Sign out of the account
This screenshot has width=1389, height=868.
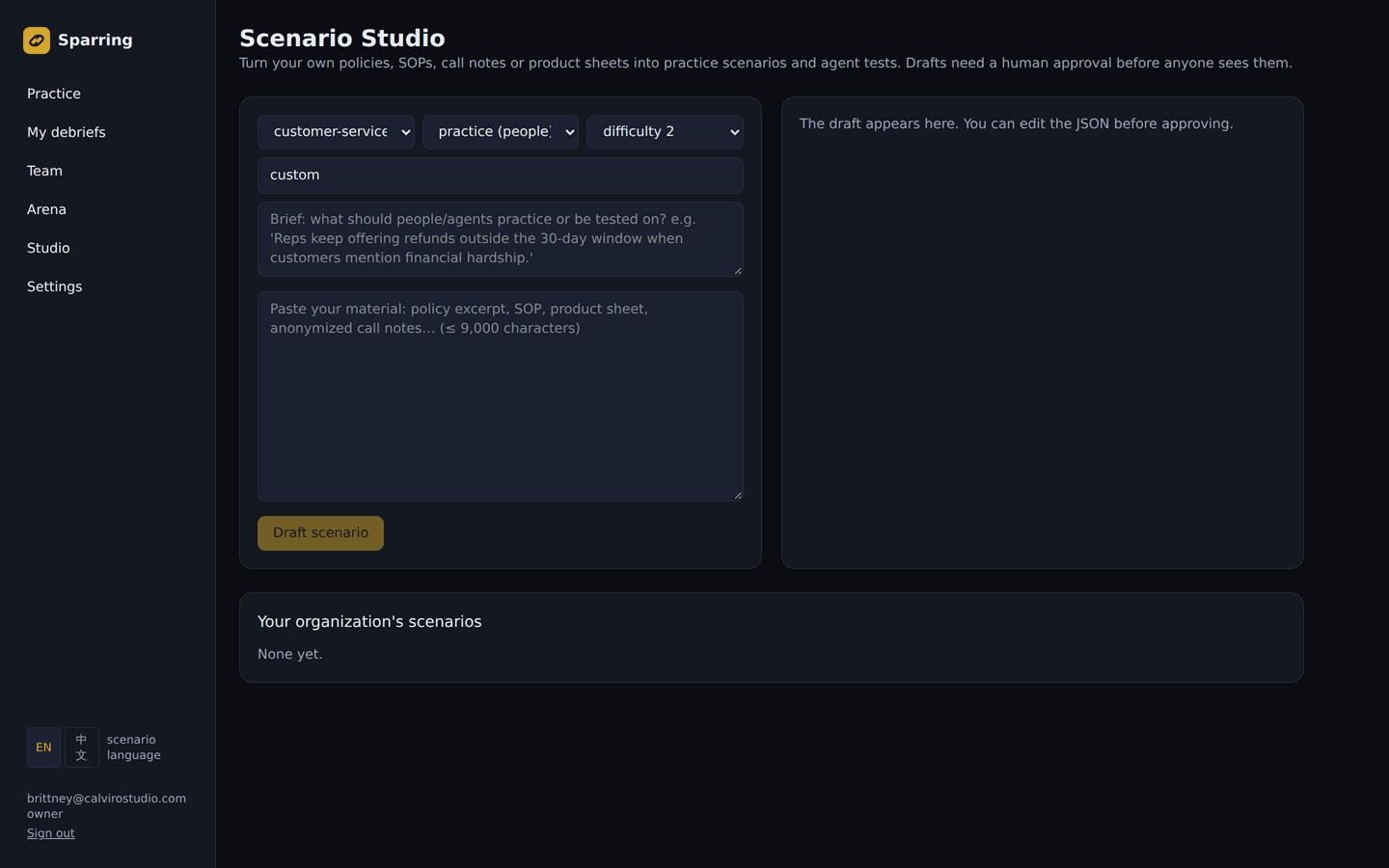click(50, 833)
